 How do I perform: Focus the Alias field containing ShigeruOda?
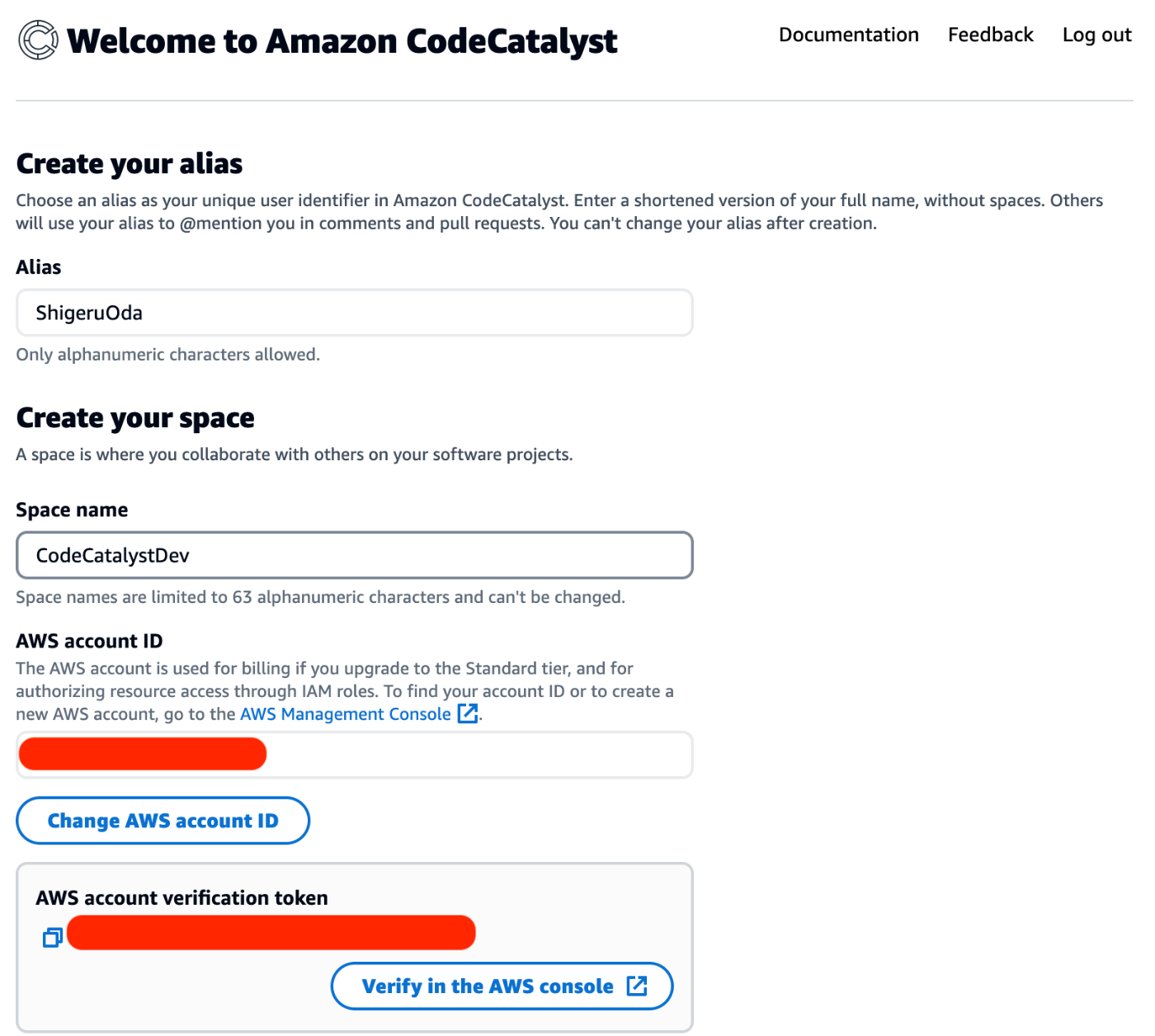[x=355, y=313]
